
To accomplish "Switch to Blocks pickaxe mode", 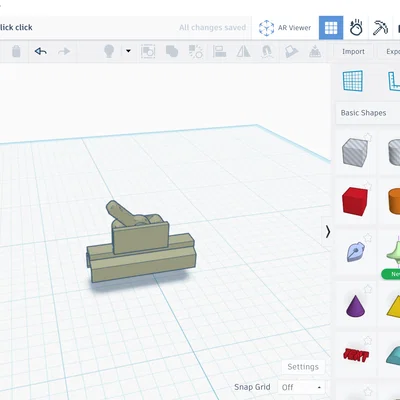I will [x=380, y=28].
